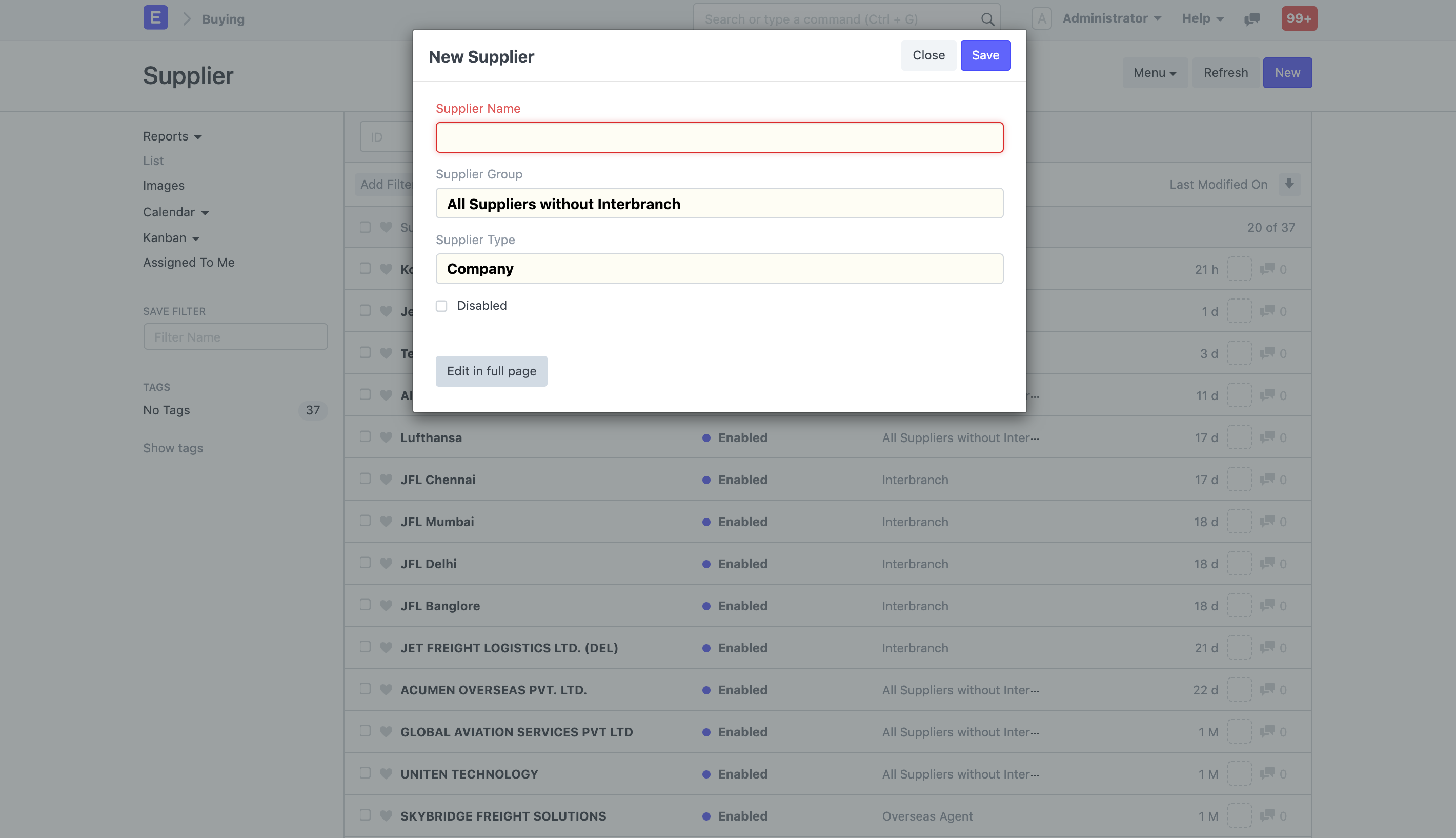
Task: Select the JET FREIGHT LOGISTICS LTD. (DEL) checkbox
Action: (x=365, y=646)
